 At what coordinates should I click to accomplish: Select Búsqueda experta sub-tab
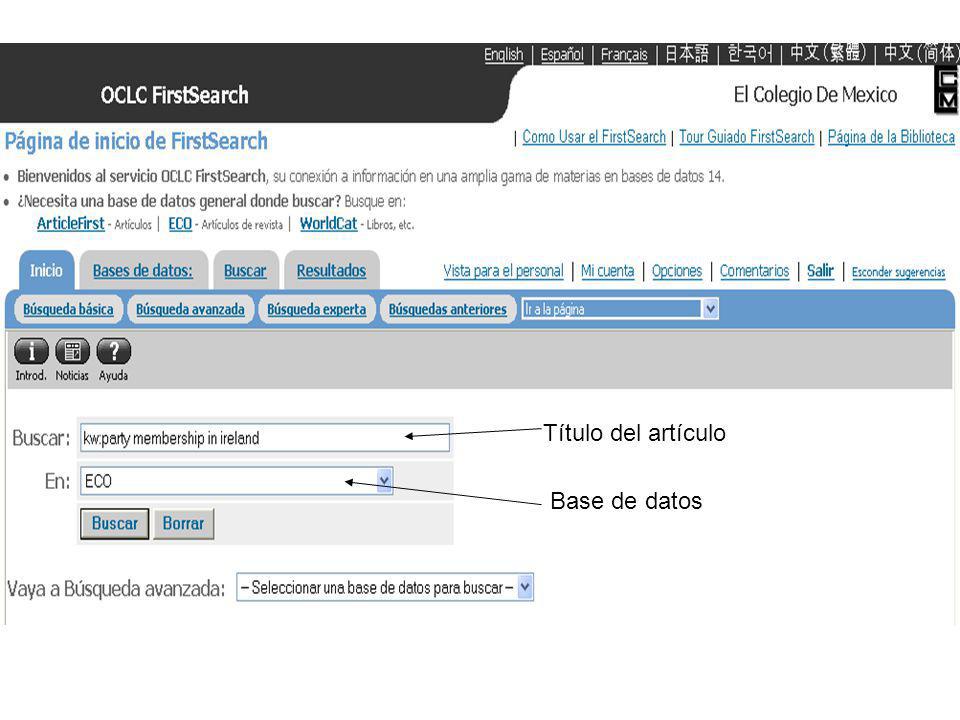click(x=317, y=309)
